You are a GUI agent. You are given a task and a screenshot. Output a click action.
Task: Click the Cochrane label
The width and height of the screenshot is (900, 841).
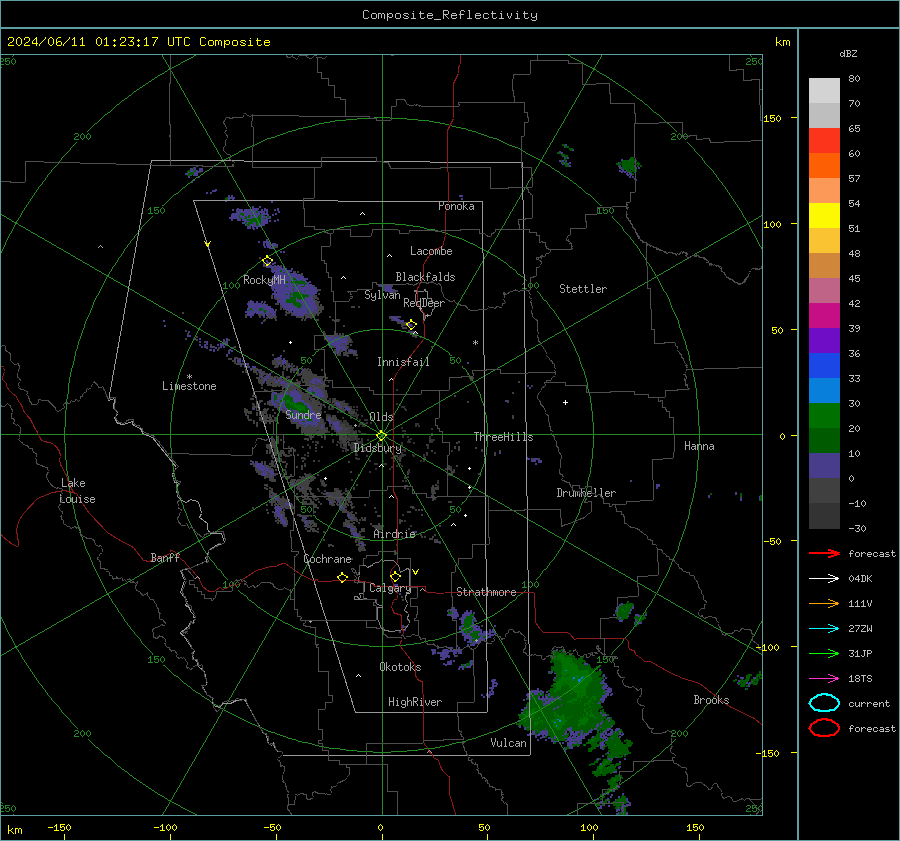327,559
